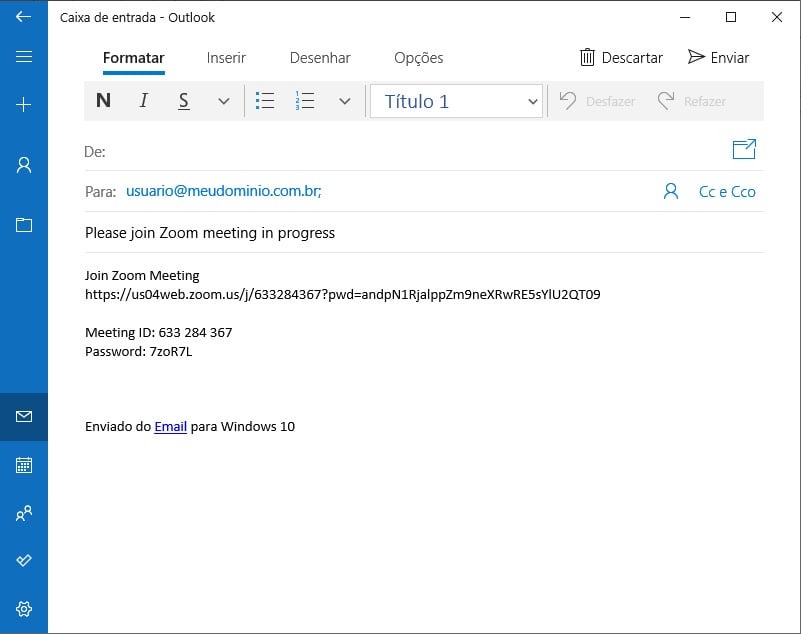The image size is (801, 634).
Task: Toggle underline formatting (S)
Action: pyautogui.click(x=184, y=101)
